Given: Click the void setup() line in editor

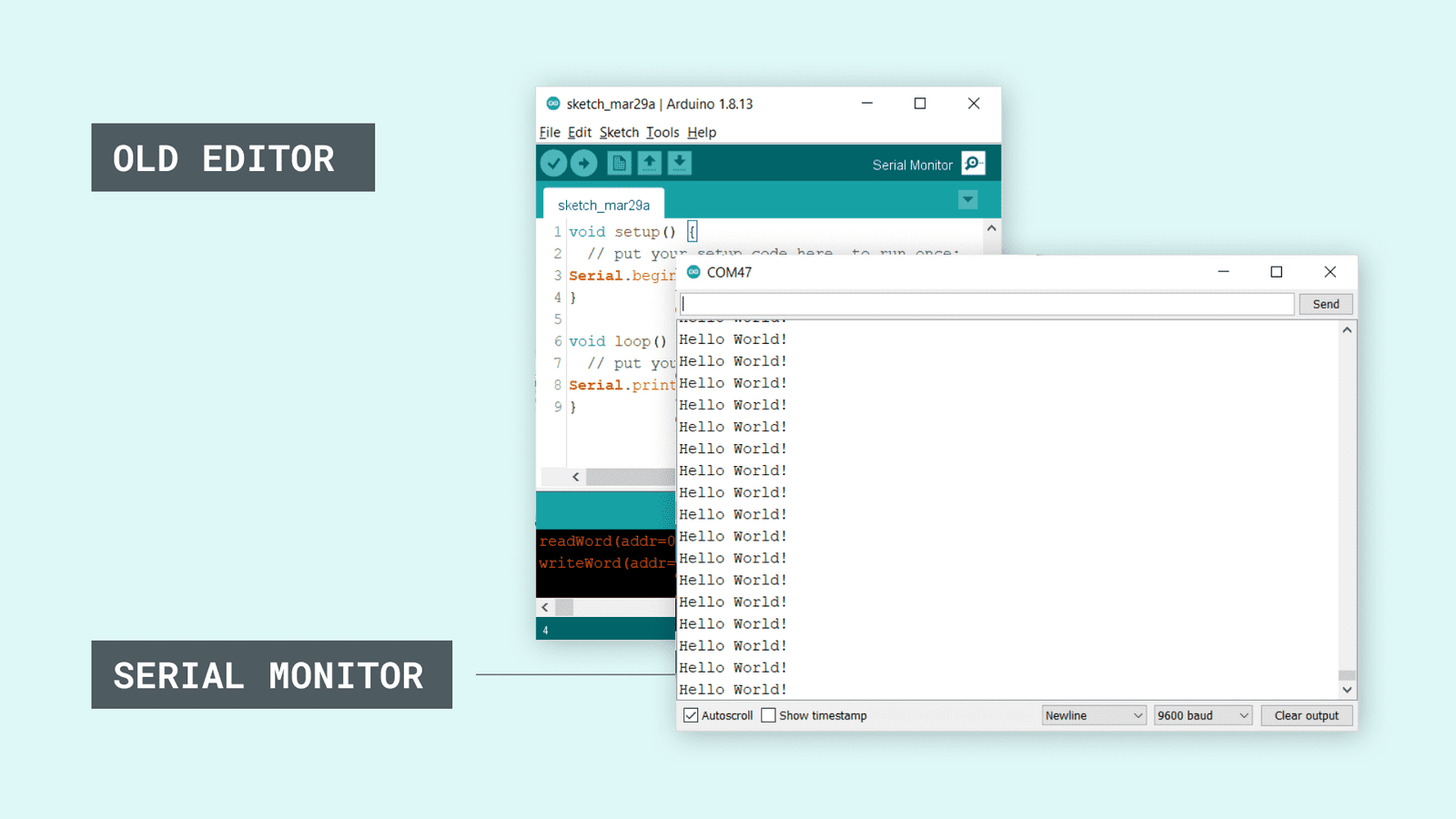Looking at the screenshot, I should tap(632, 232).
